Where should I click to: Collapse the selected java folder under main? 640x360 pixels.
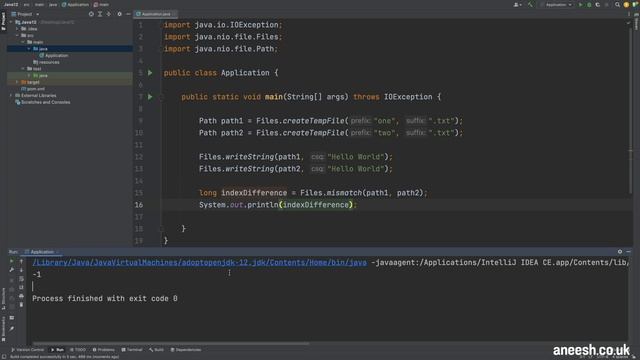tap(29, 49)
